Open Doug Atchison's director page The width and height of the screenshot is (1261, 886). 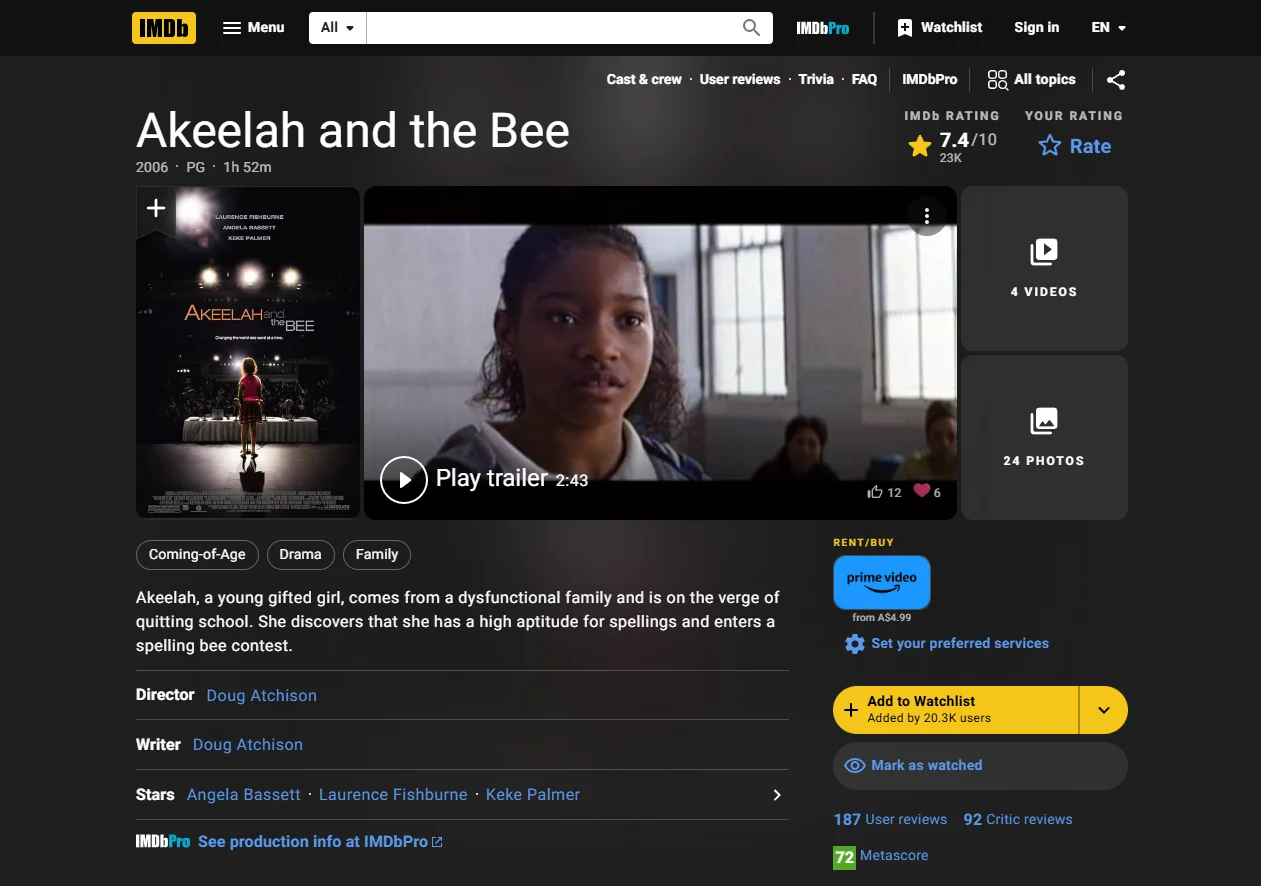(x=261, y=695)
